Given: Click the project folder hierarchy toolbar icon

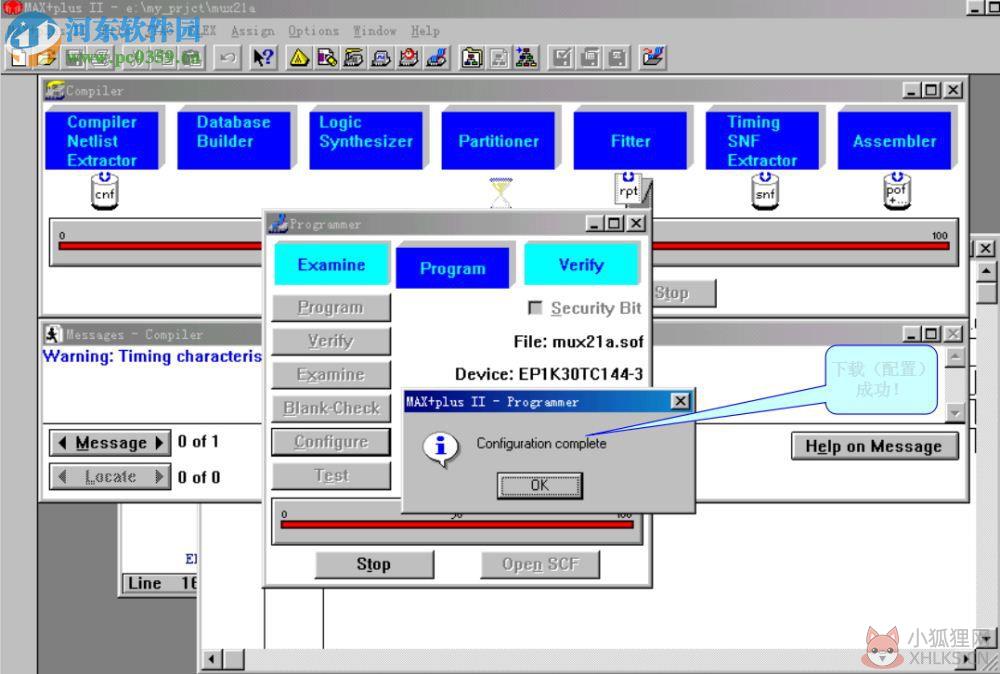Looking at the screenshot, I should tap(472, 58).
